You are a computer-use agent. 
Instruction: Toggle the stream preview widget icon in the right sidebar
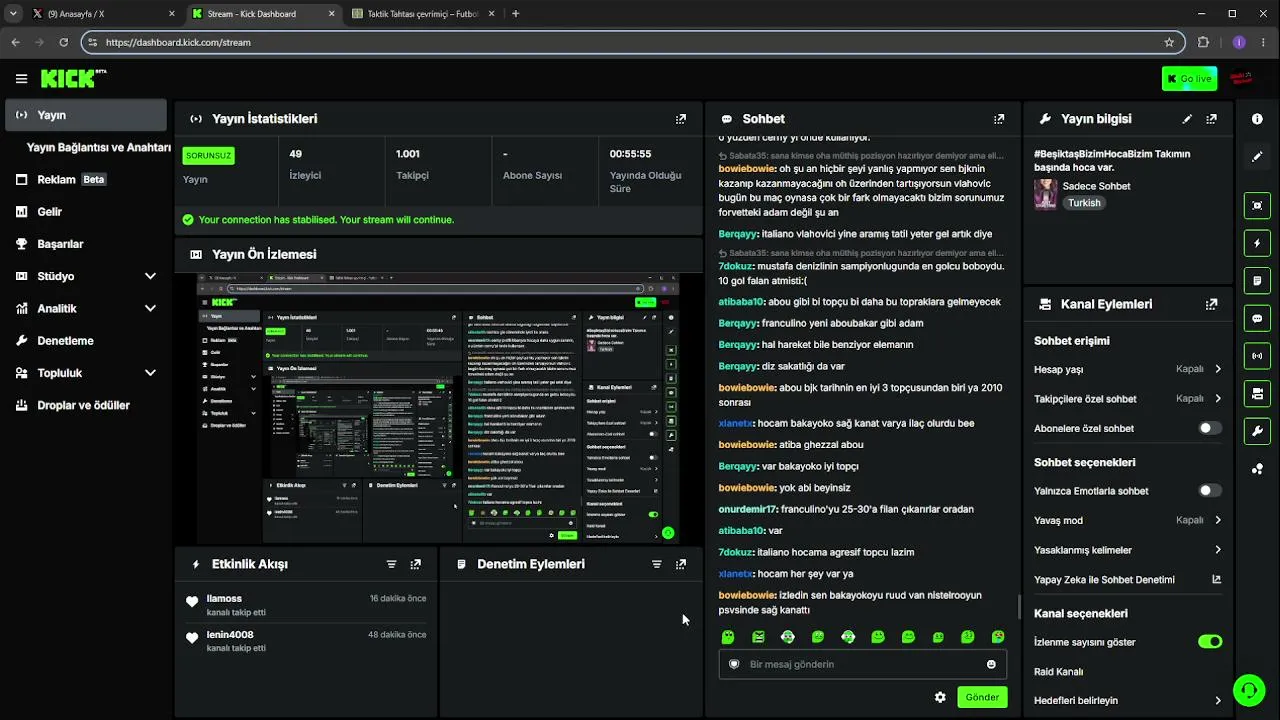point(1257,206)
